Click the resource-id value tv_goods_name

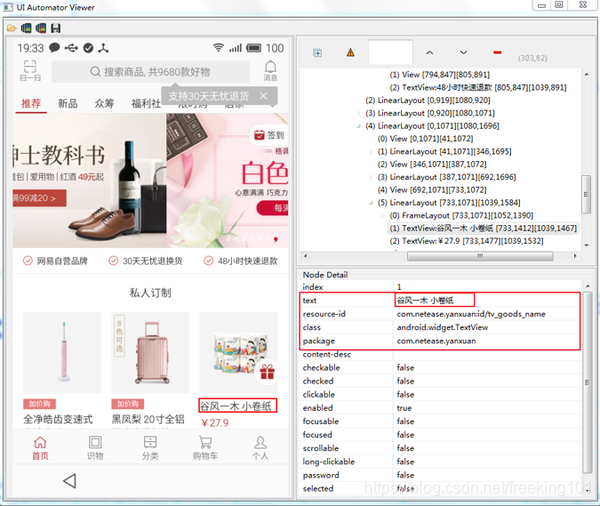[471, 314]
